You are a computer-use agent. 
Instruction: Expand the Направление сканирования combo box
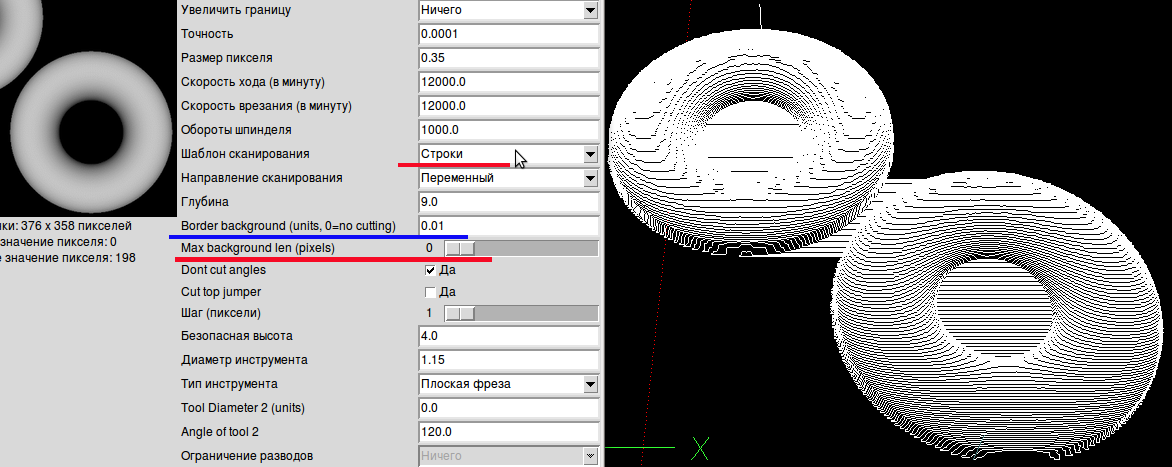point(509,178)
